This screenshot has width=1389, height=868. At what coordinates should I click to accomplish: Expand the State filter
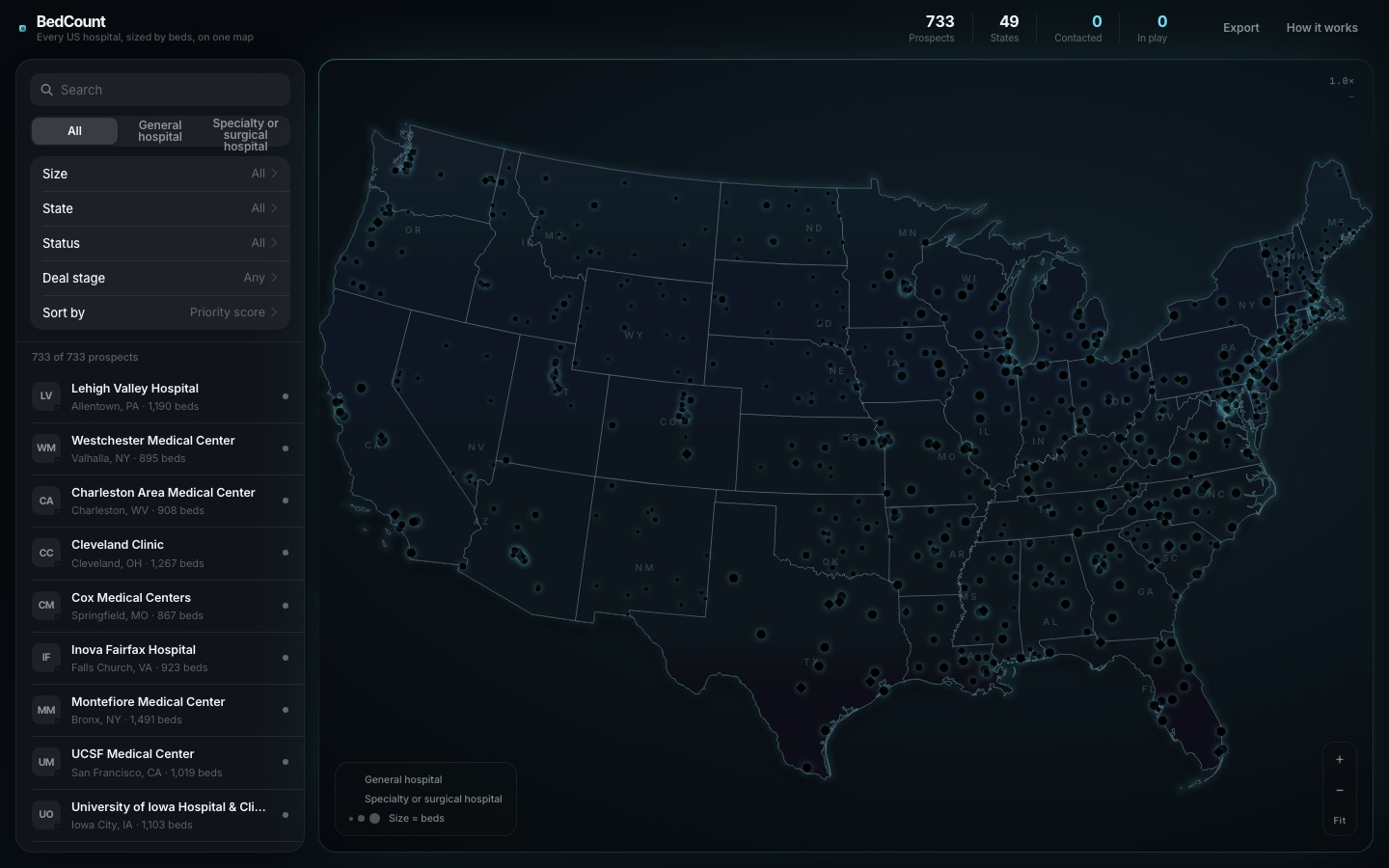coord(160,208)
